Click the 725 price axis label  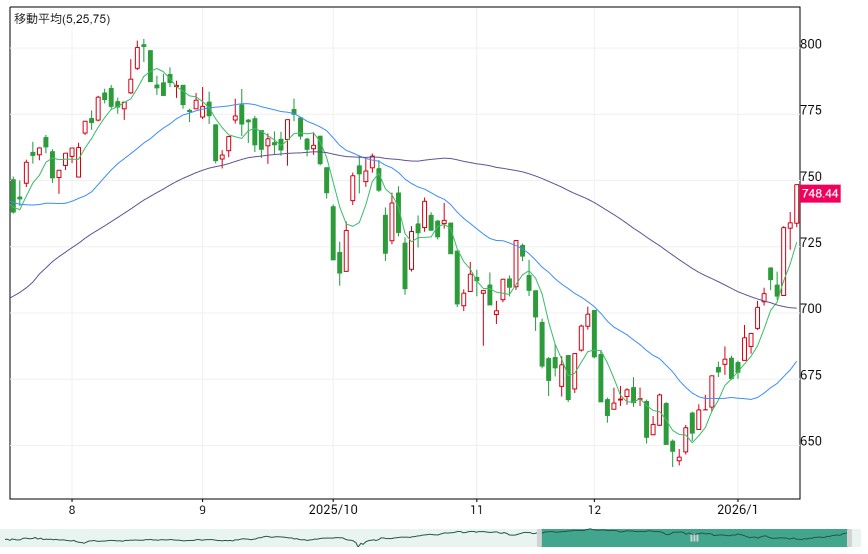coord(811,242)
